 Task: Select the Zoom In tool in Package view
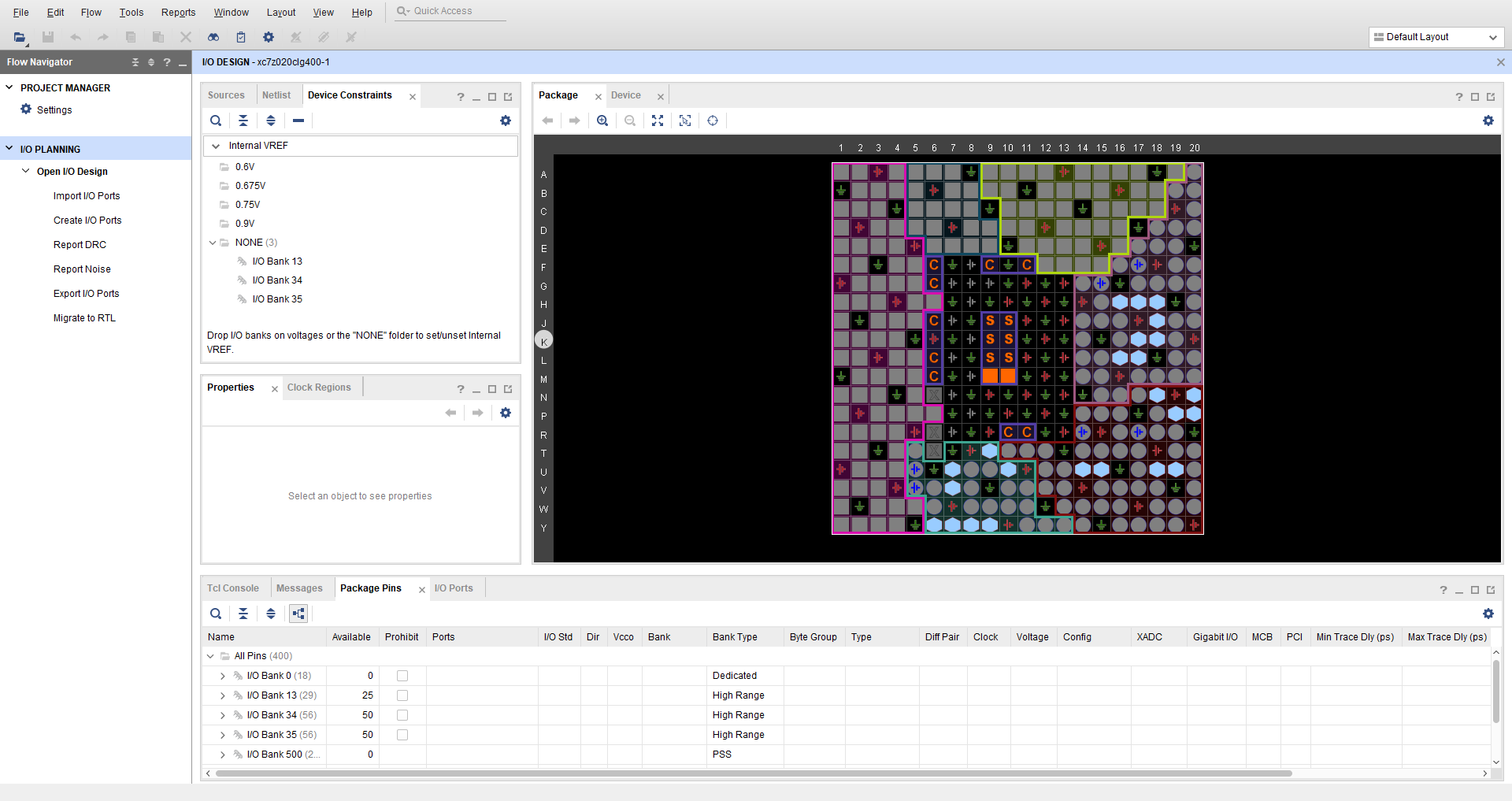coord(602,121)
